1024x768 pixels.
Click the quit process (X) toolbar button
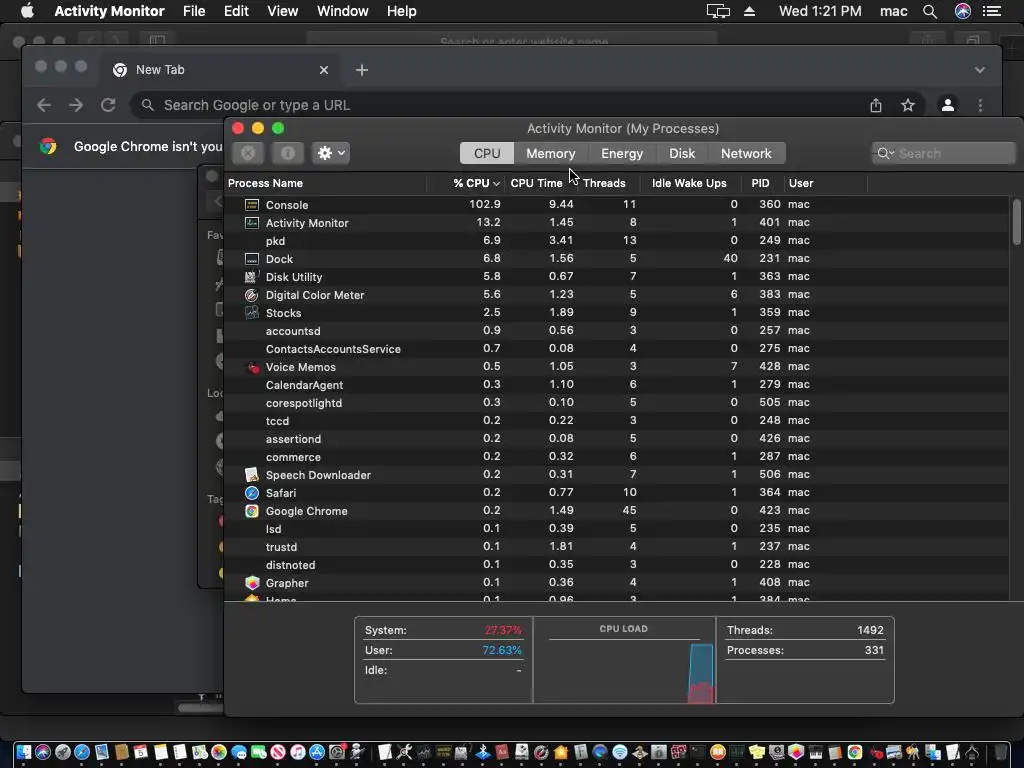point(248,153)
